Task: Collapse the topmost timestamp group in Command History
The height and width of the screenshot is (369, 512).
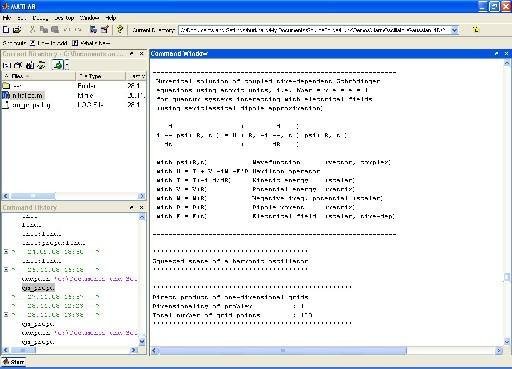Action: 6,252
